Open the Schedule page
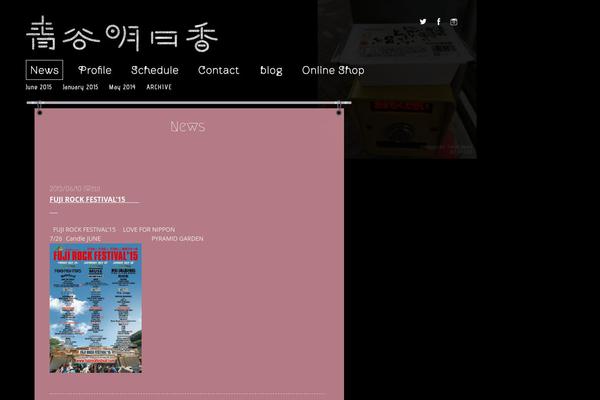 155,70
